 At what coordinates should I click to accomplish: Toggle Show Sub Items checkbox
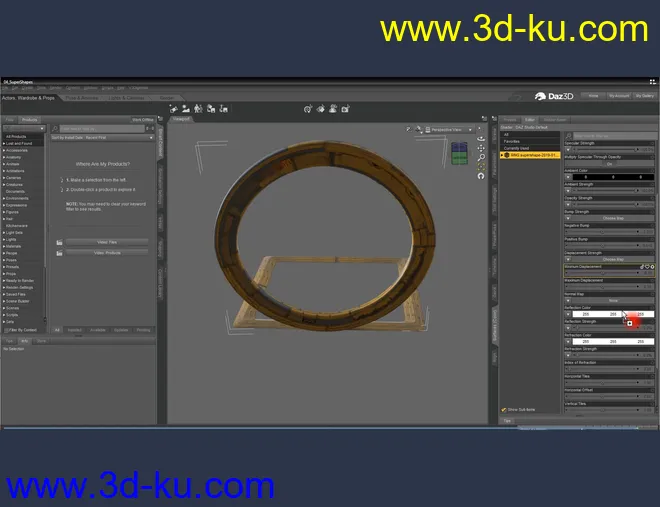(503, 409)
